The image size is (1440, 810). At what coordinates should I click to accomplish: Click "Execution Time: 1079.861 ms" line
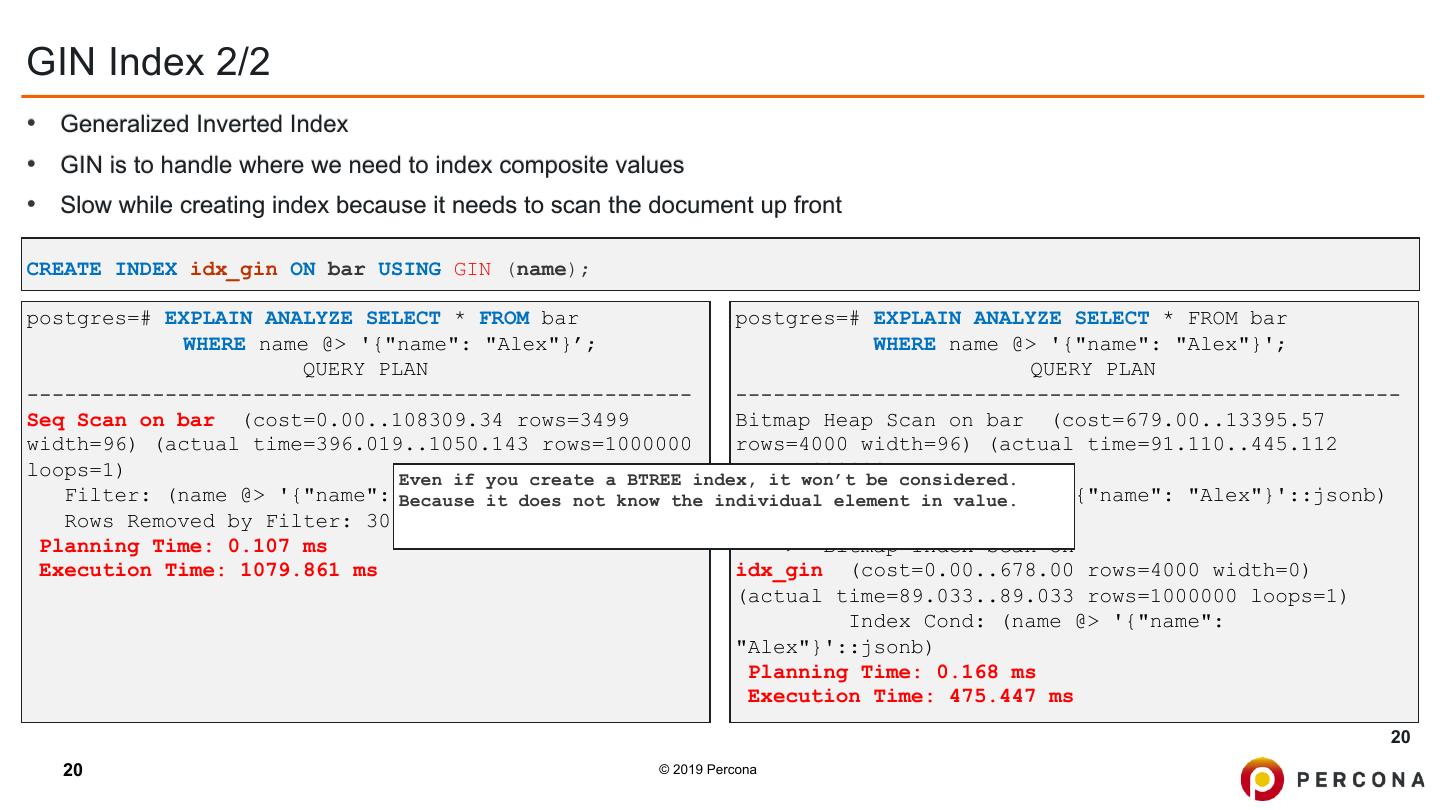click(x=208, y=570)
